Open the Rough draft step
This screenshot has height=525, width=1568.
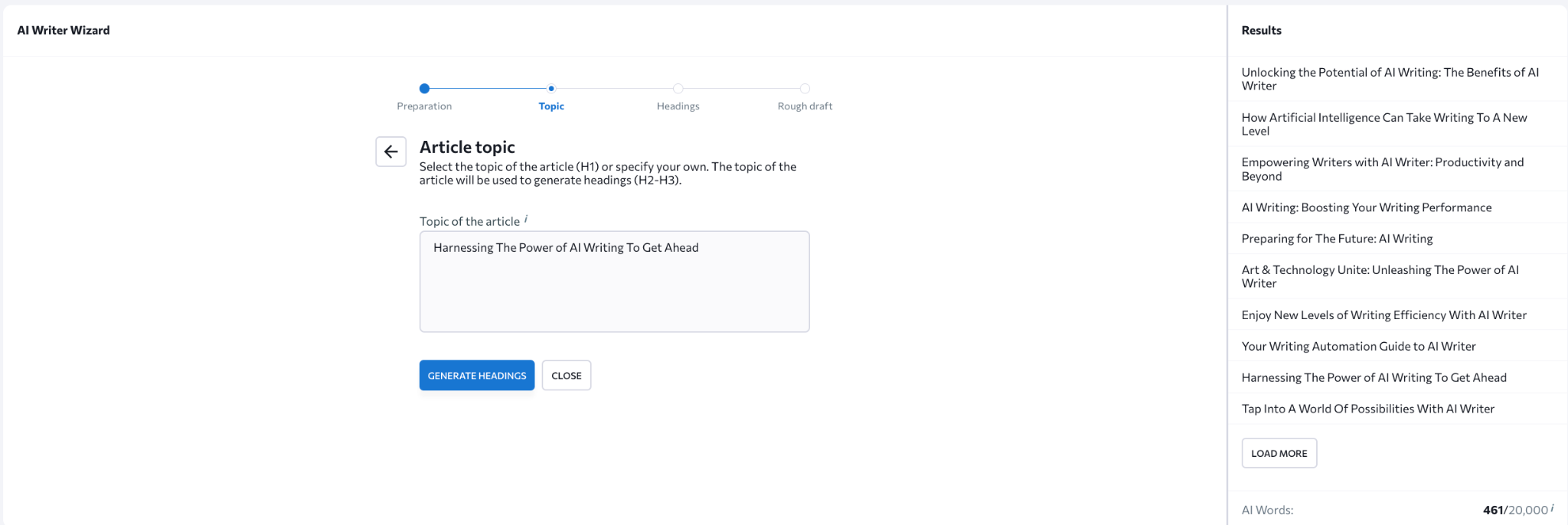coord(805,89)
